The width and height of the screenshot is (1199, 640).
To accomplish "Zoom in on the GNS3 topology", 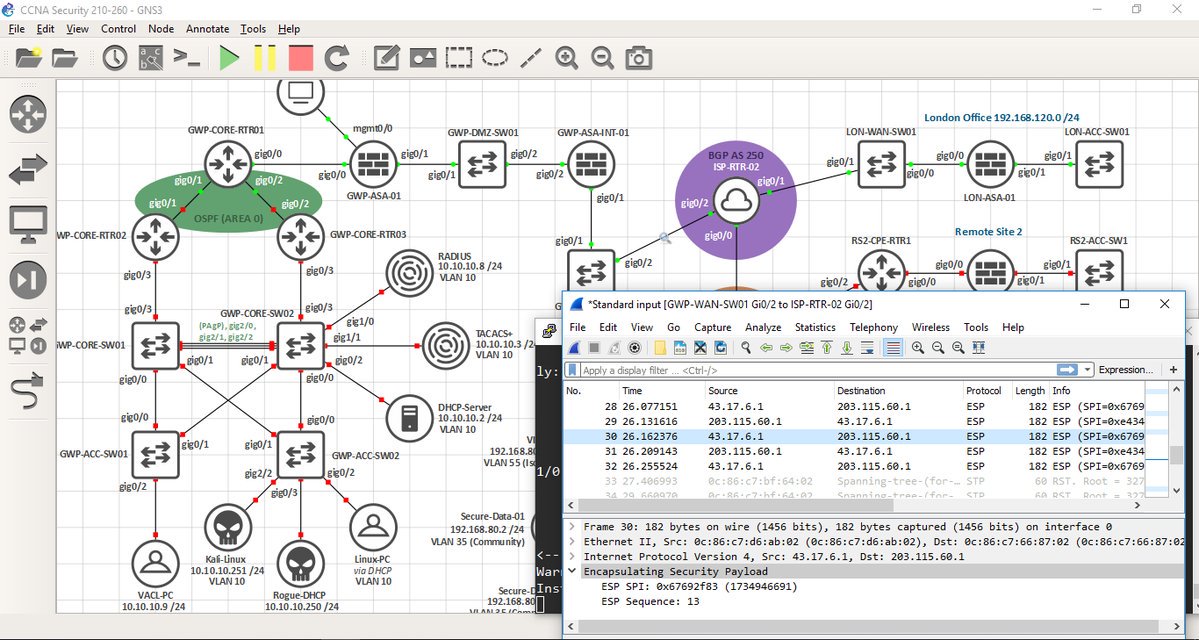I will click(564, 58).
